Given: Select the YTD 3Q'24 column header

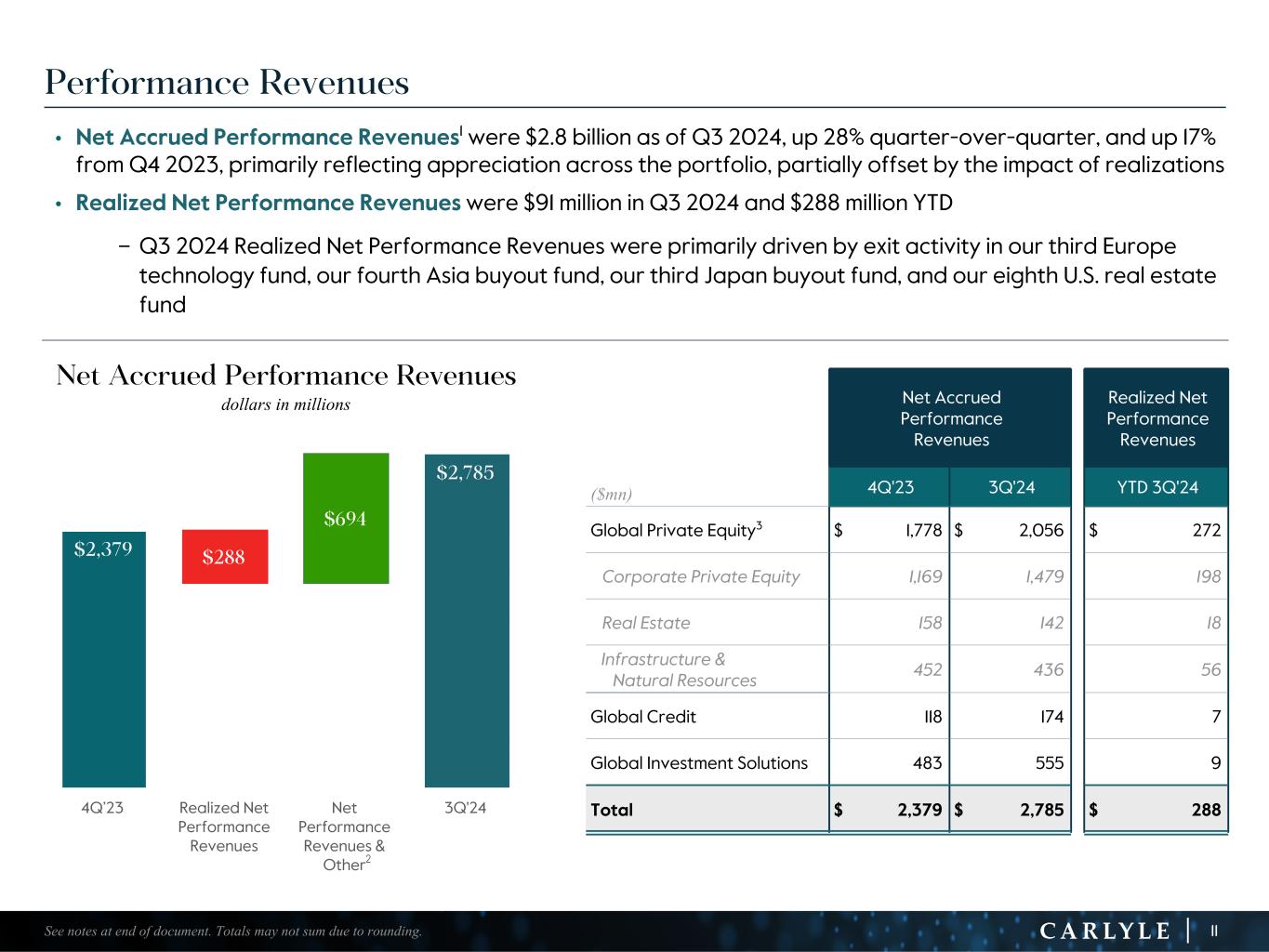Looking at the screenshot, I should pyautogui.click(x=1157, y=487).
